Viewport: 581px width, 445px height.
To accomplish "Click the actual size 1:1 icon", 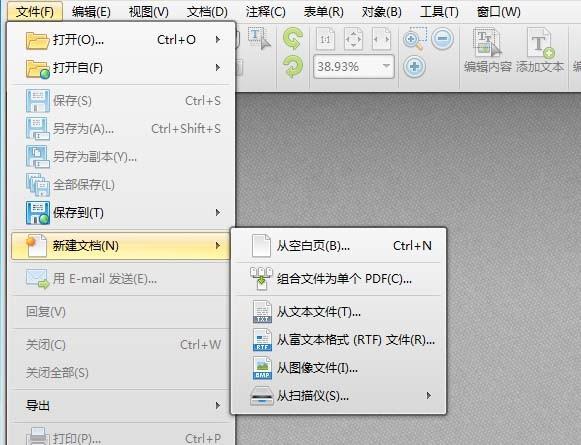I will pos(325,39).
